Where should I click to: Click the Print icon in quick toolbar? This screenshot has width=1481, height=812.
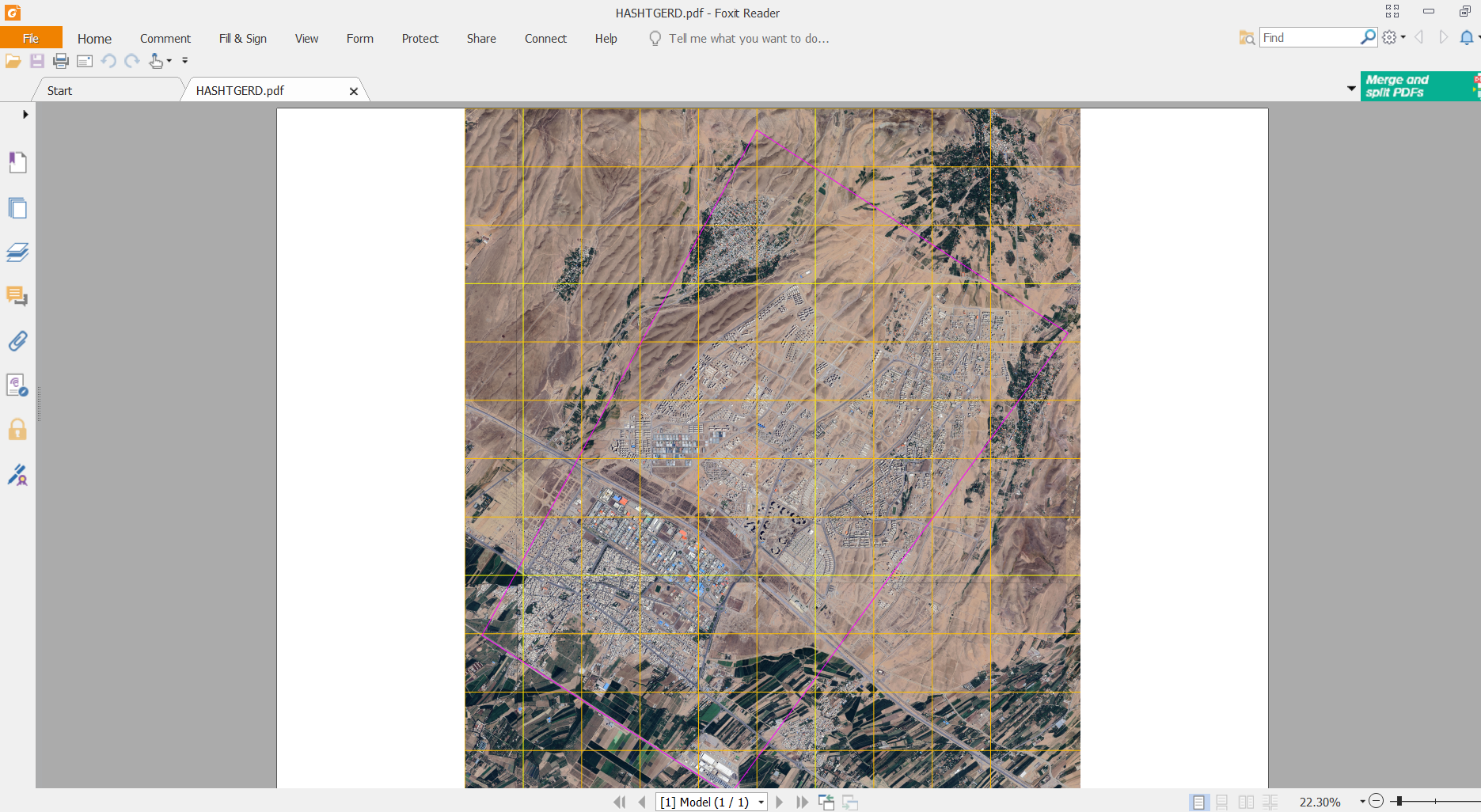coord(61,61)
